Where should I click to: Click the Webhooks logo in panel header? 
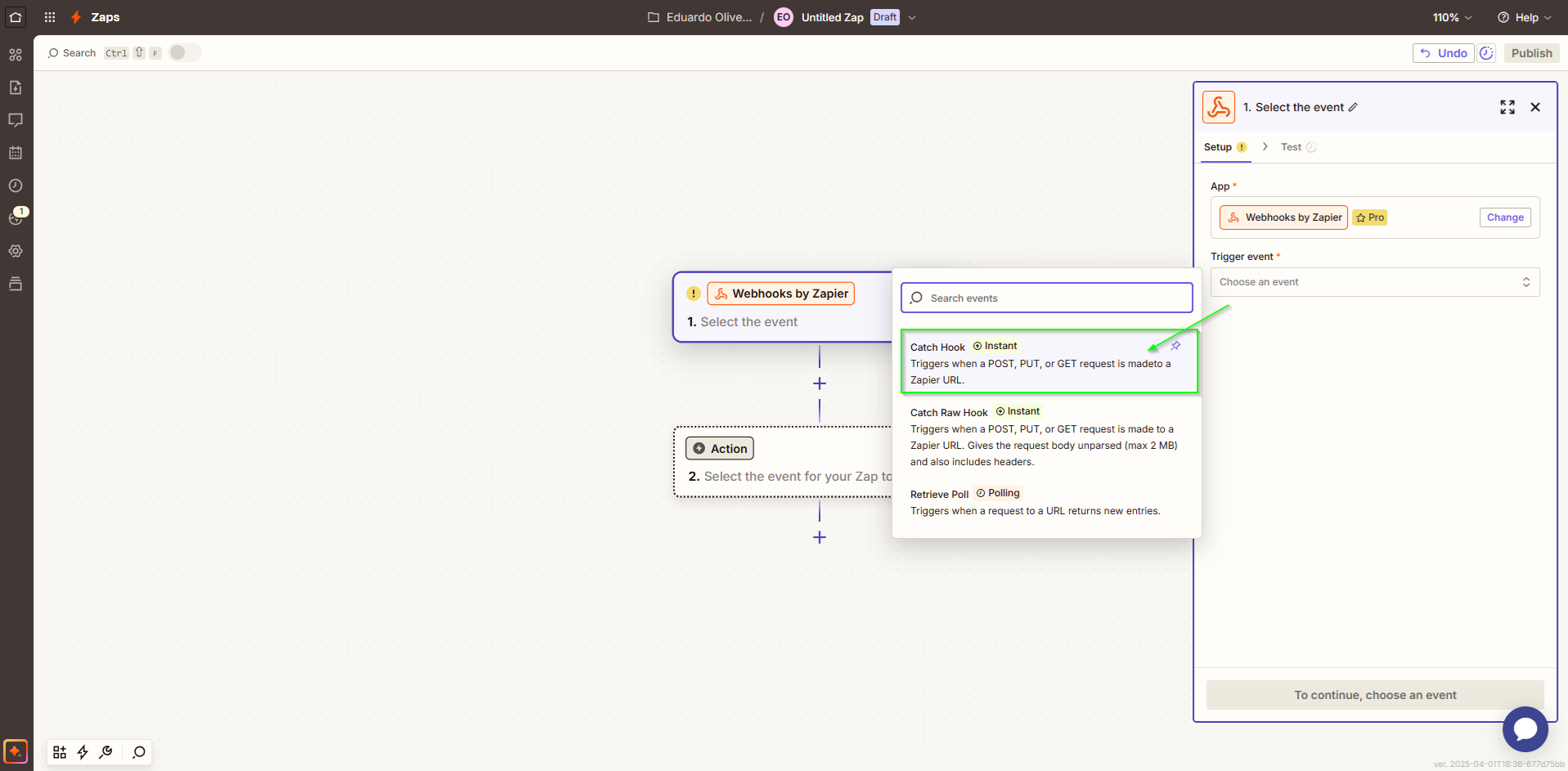point(1219,107)
